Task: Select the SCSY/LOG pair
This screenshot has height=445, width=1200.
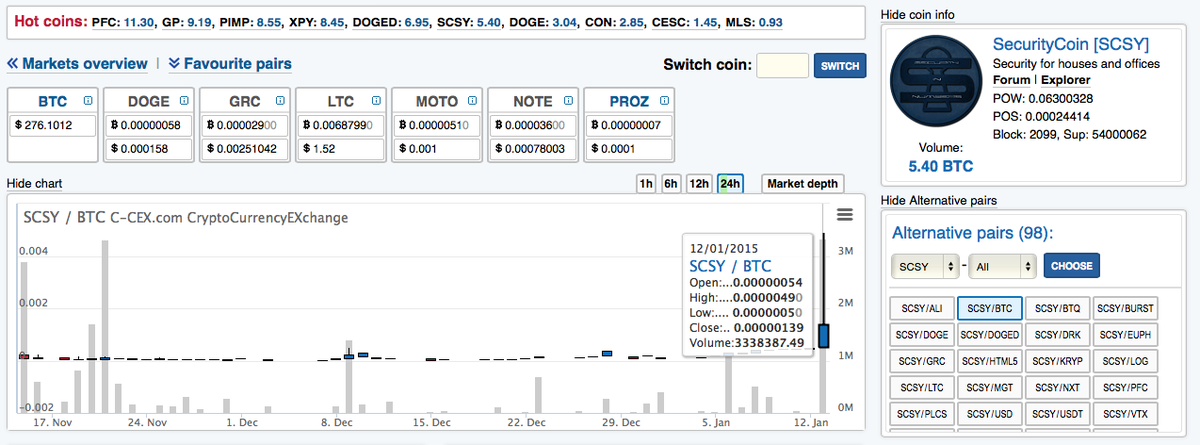Action: pyautogui.click(x=1126, y=360)
